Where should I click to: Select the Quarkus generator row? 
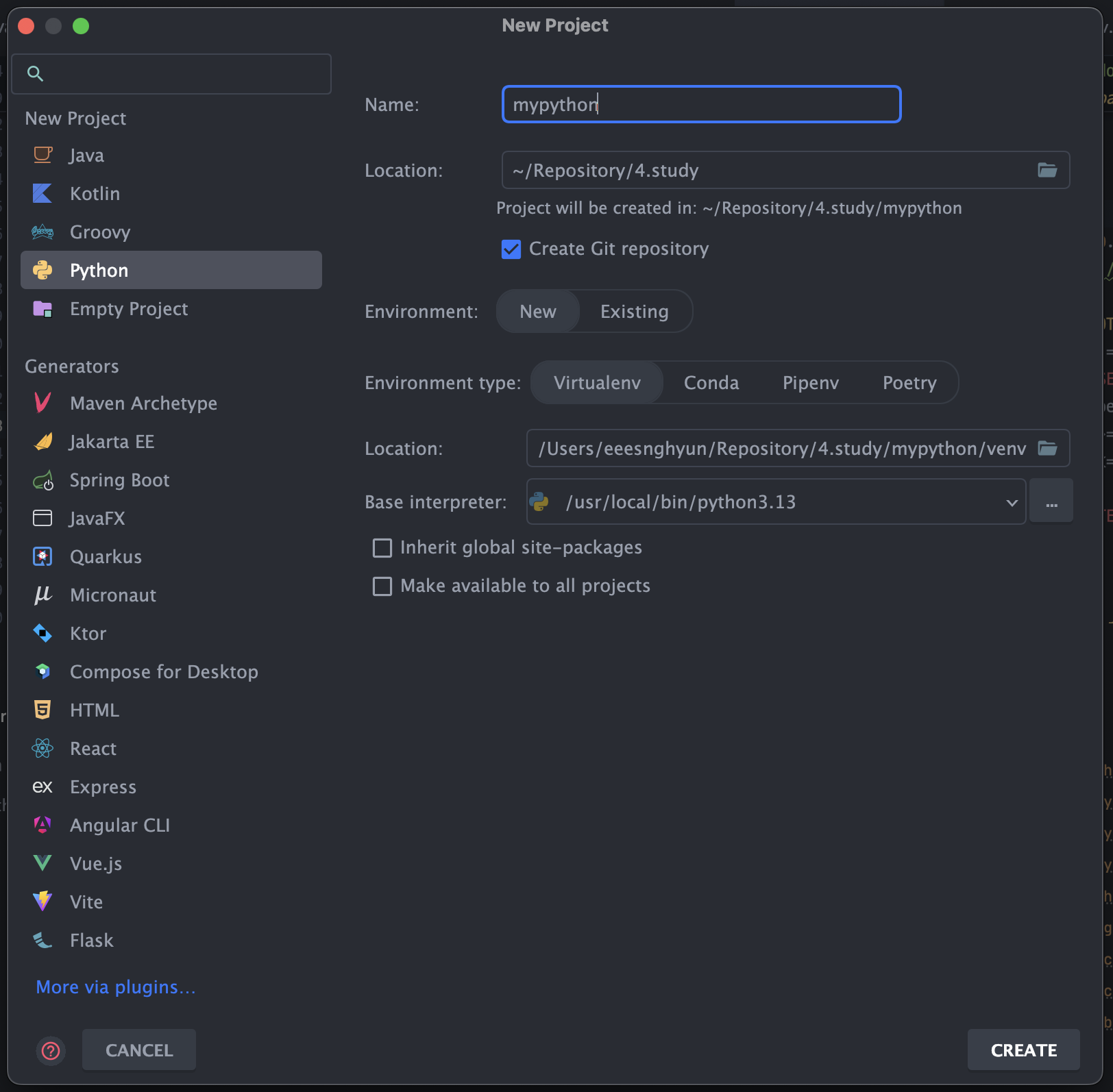171,556
